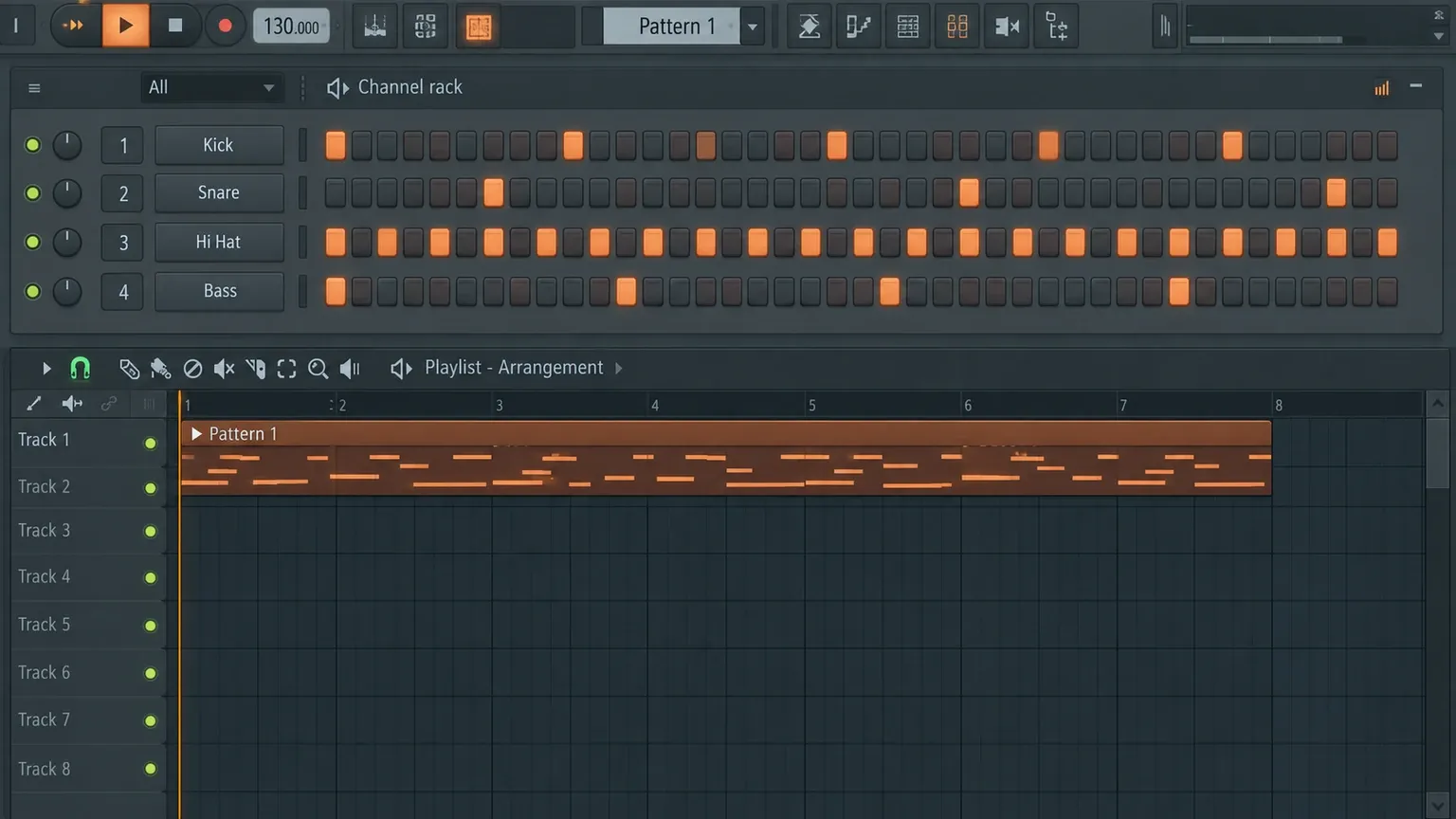The image size is (1456, 819).
Task: Open the Kick channel button
Action: 219,145
